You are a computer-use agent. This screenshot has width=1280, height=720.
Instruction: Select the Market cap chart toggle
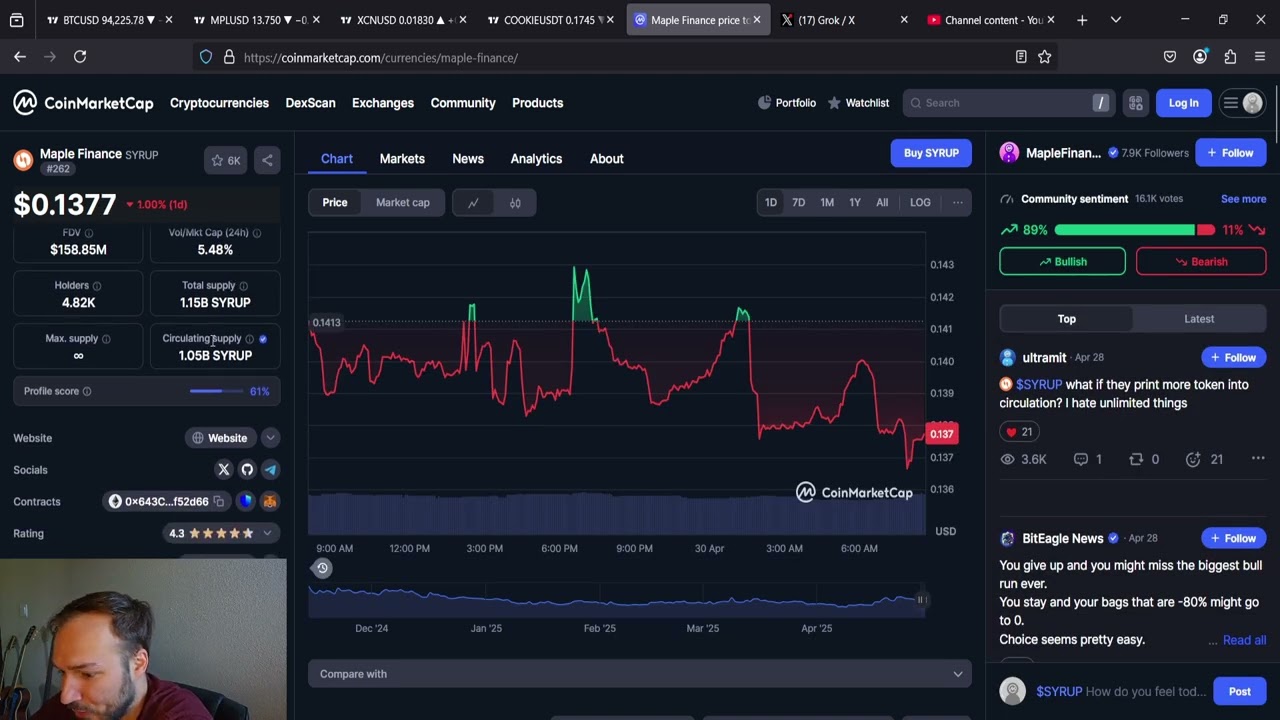pyautogui.click(x=403, y=203)
